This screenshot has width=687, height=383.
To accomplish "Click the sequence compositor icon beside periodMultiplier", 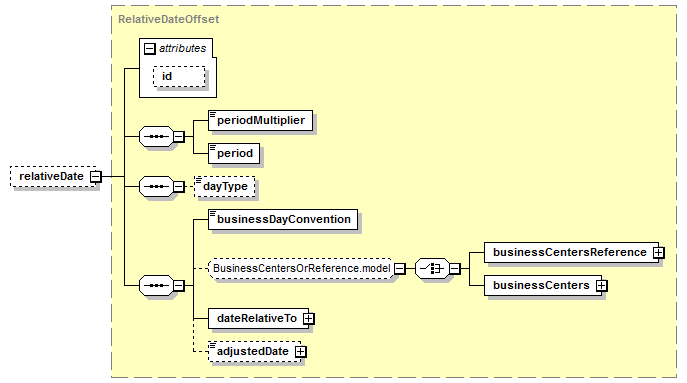I will coord(156,136).
